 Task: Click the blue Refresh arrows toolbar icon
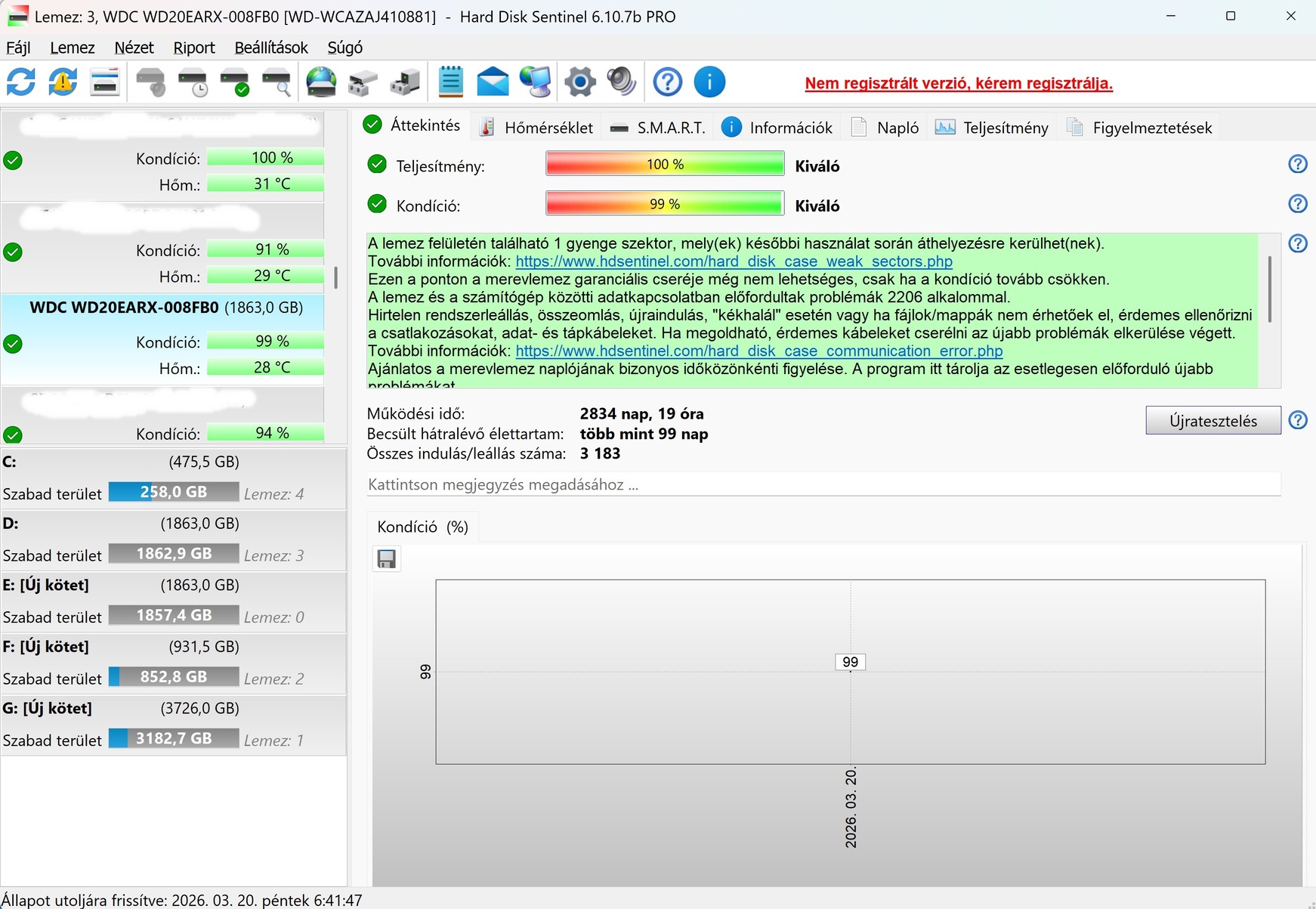21,82
